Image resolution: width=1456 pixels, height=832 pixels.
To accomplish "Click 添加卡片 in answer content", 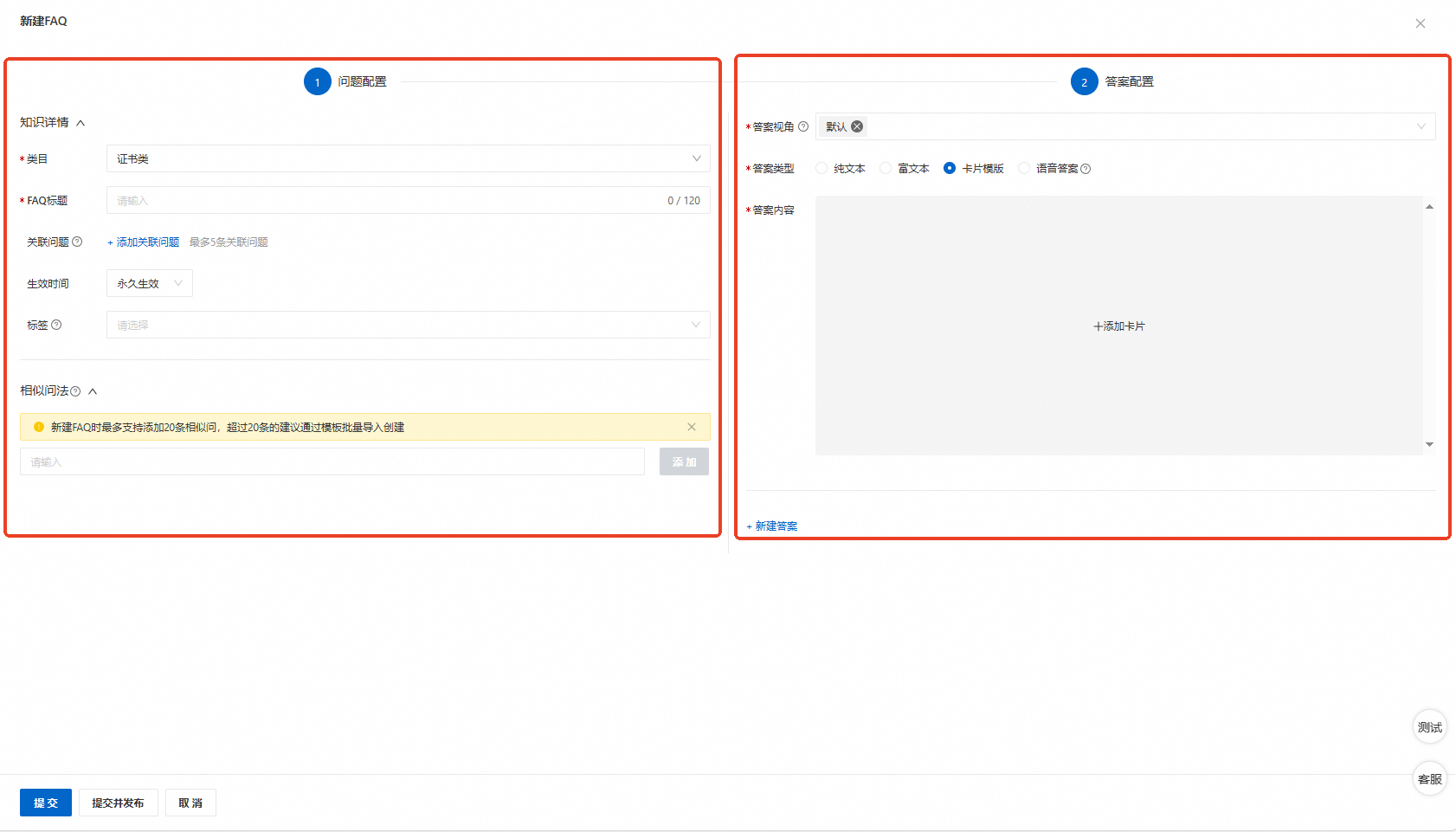I will 1119,326.
